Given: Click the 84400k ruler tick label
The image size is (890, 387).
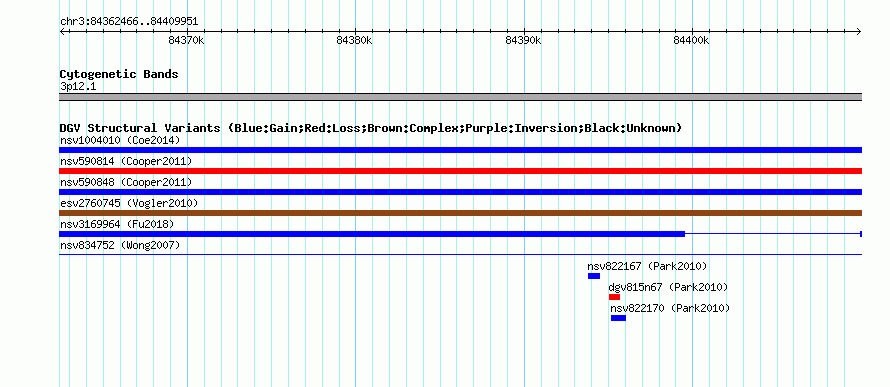Looking at the screenshot, I should (691, 40).
